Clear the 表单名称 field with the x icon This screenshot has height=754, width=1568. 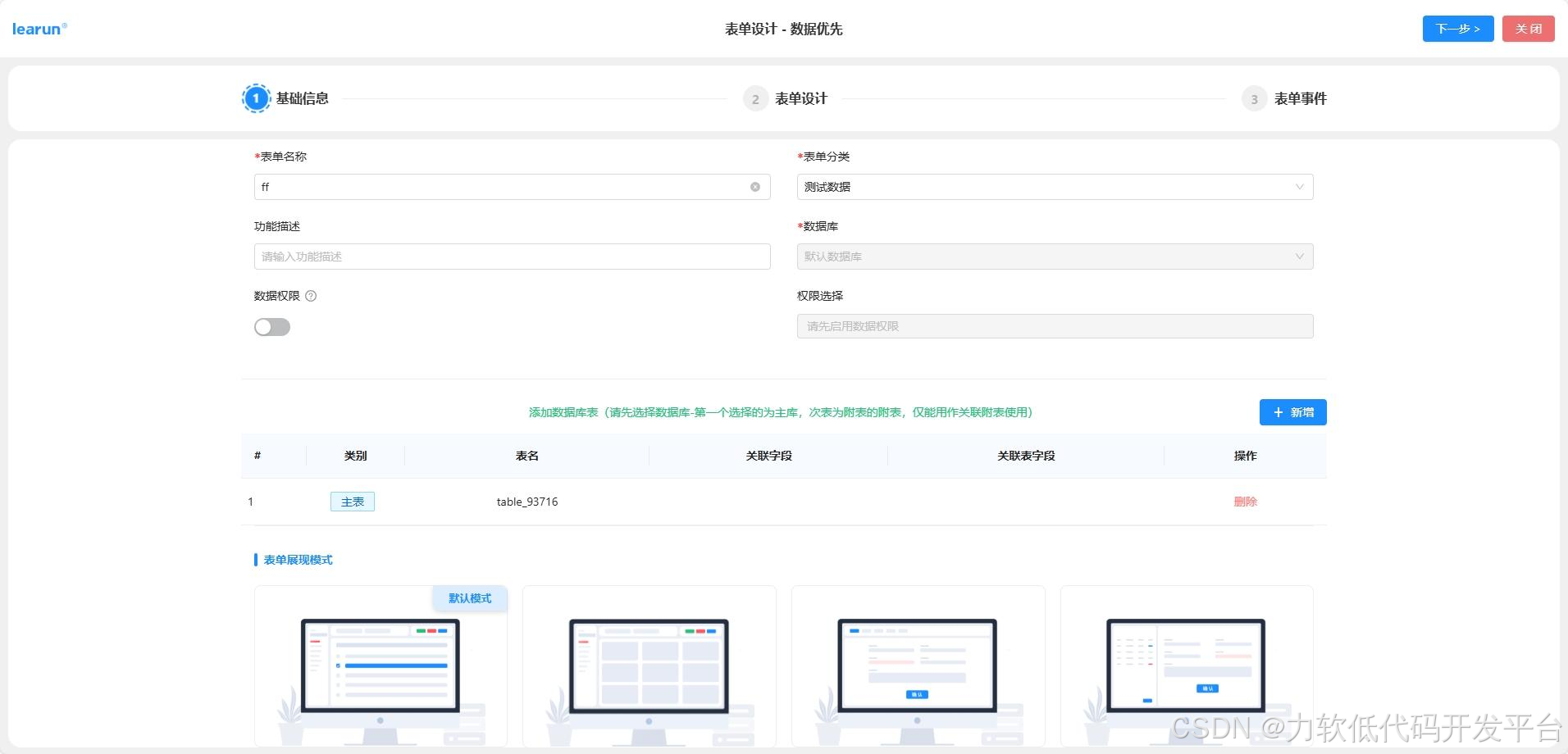click(x=754, y=187)
